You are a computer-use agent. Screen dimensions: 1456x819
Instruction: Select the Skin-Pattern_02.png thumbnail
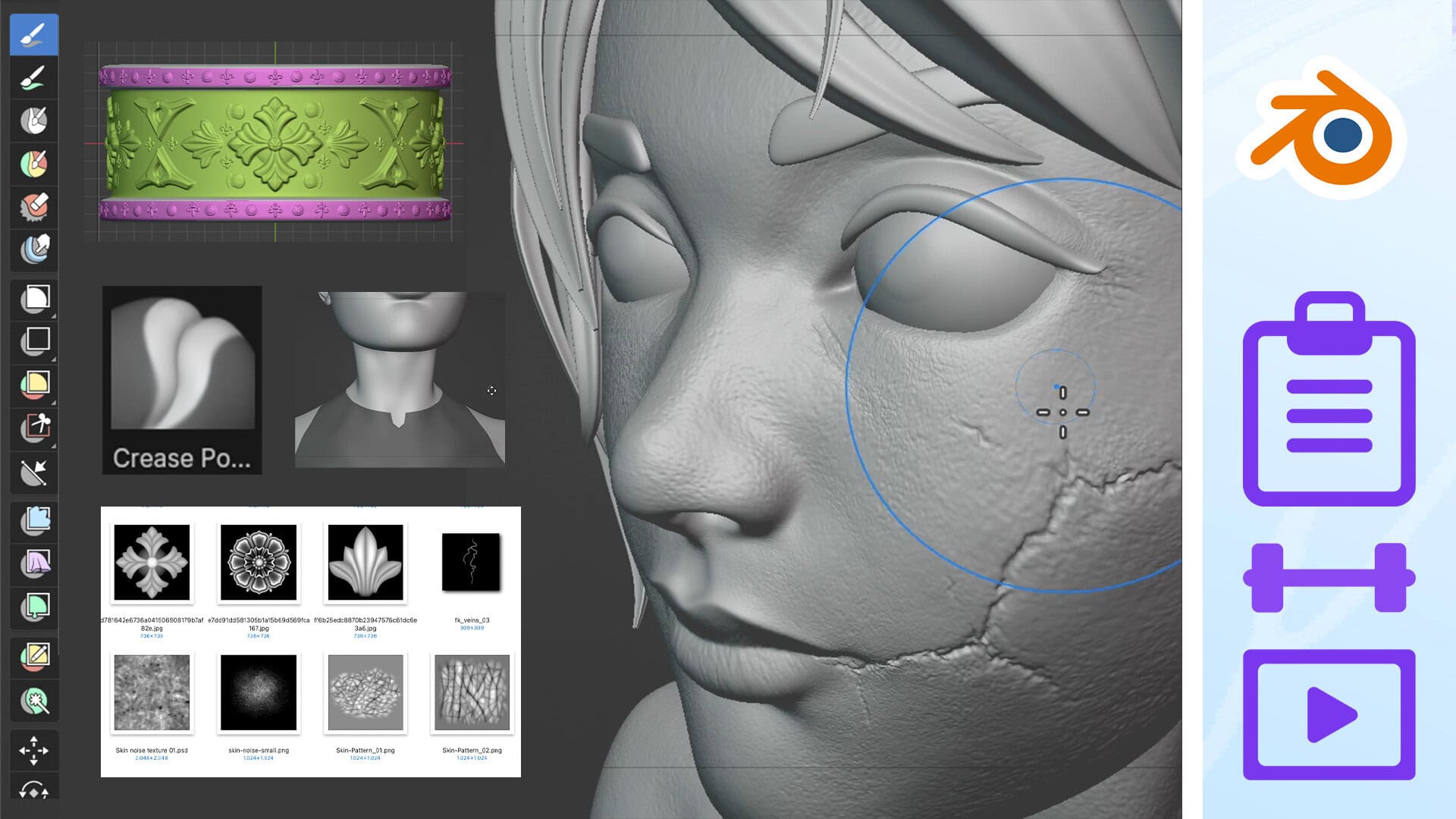472,693
